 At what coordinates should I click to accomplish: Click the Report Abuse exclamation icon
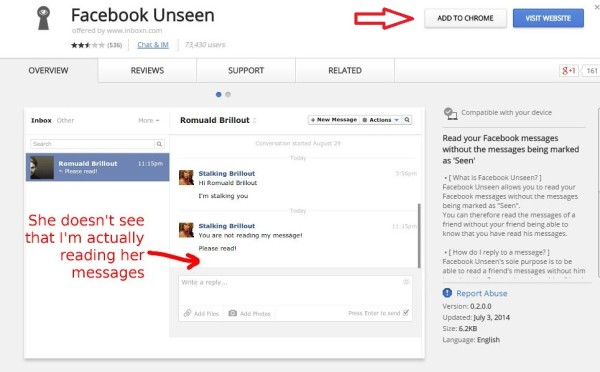447,293
